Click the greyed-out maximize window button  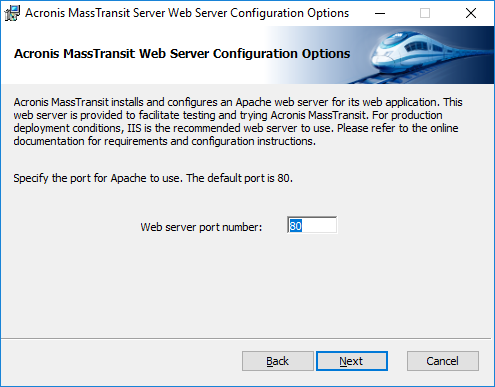425,13
